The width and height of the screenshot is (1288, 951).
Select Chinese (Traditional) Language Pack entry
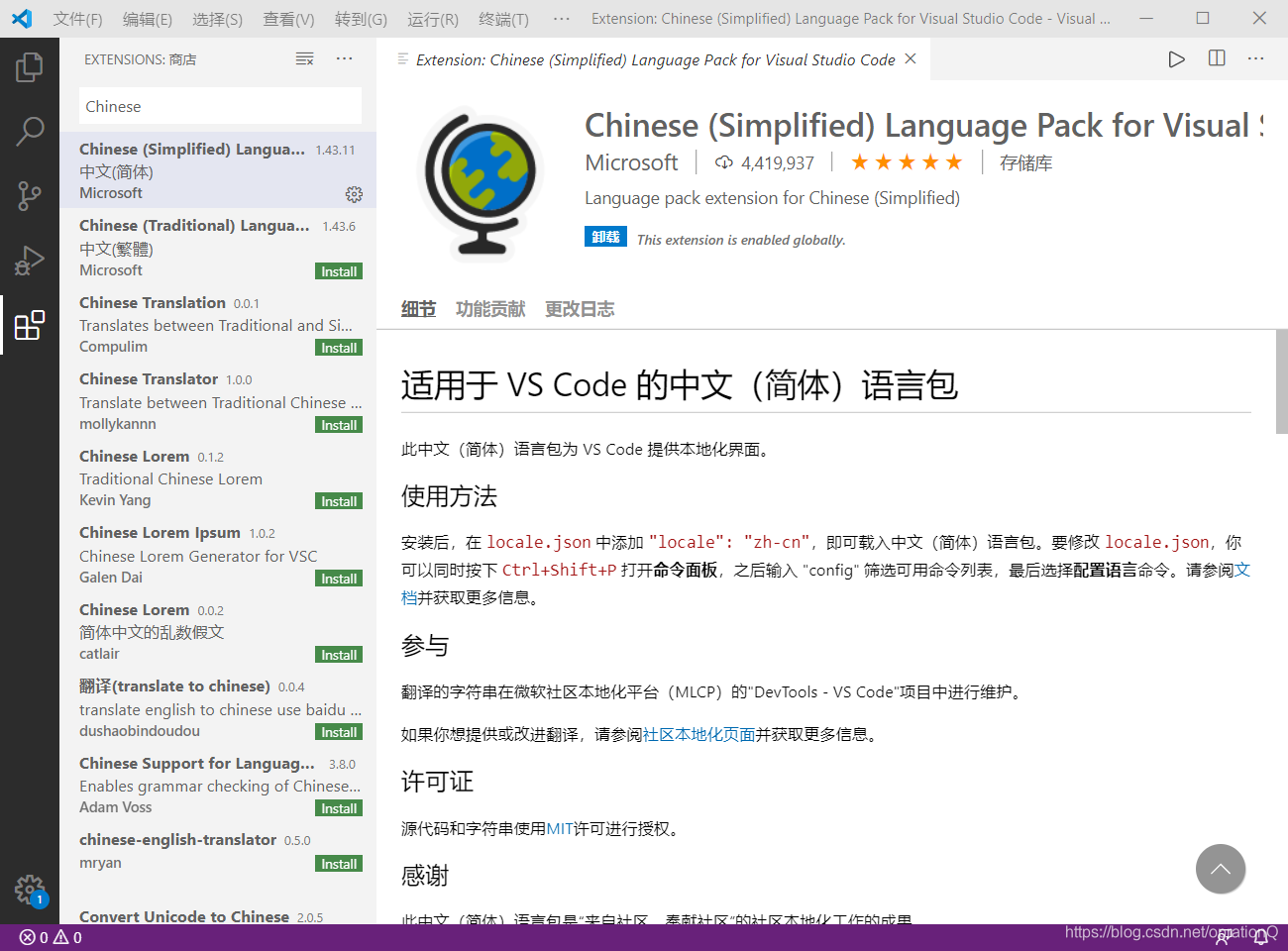click(218, 247)
